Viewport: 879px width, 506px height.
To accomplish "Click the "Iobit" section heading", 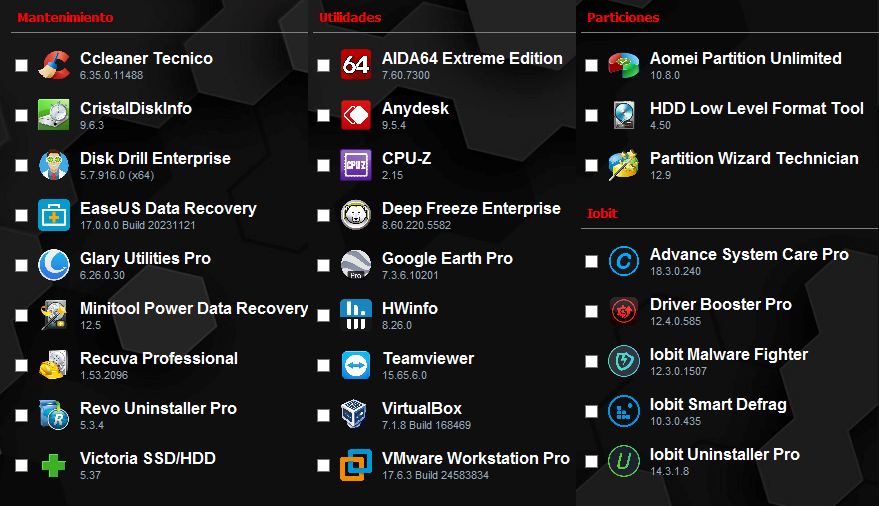I will click(602, 213).
